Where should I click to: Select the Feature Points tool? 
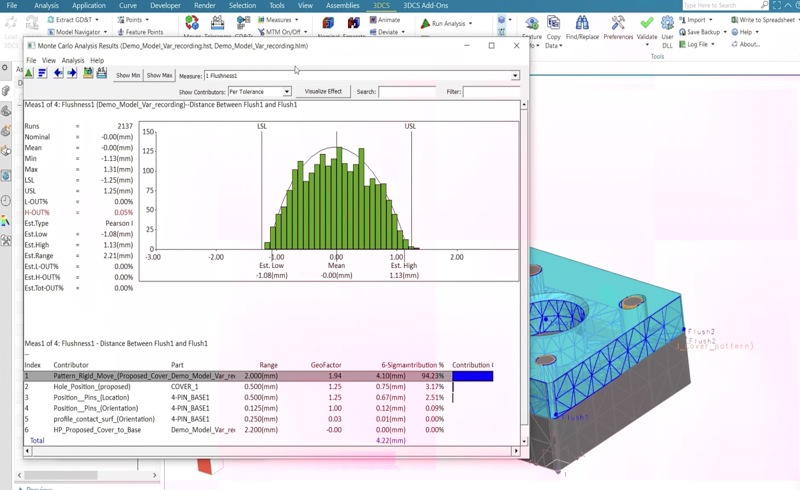140,32
